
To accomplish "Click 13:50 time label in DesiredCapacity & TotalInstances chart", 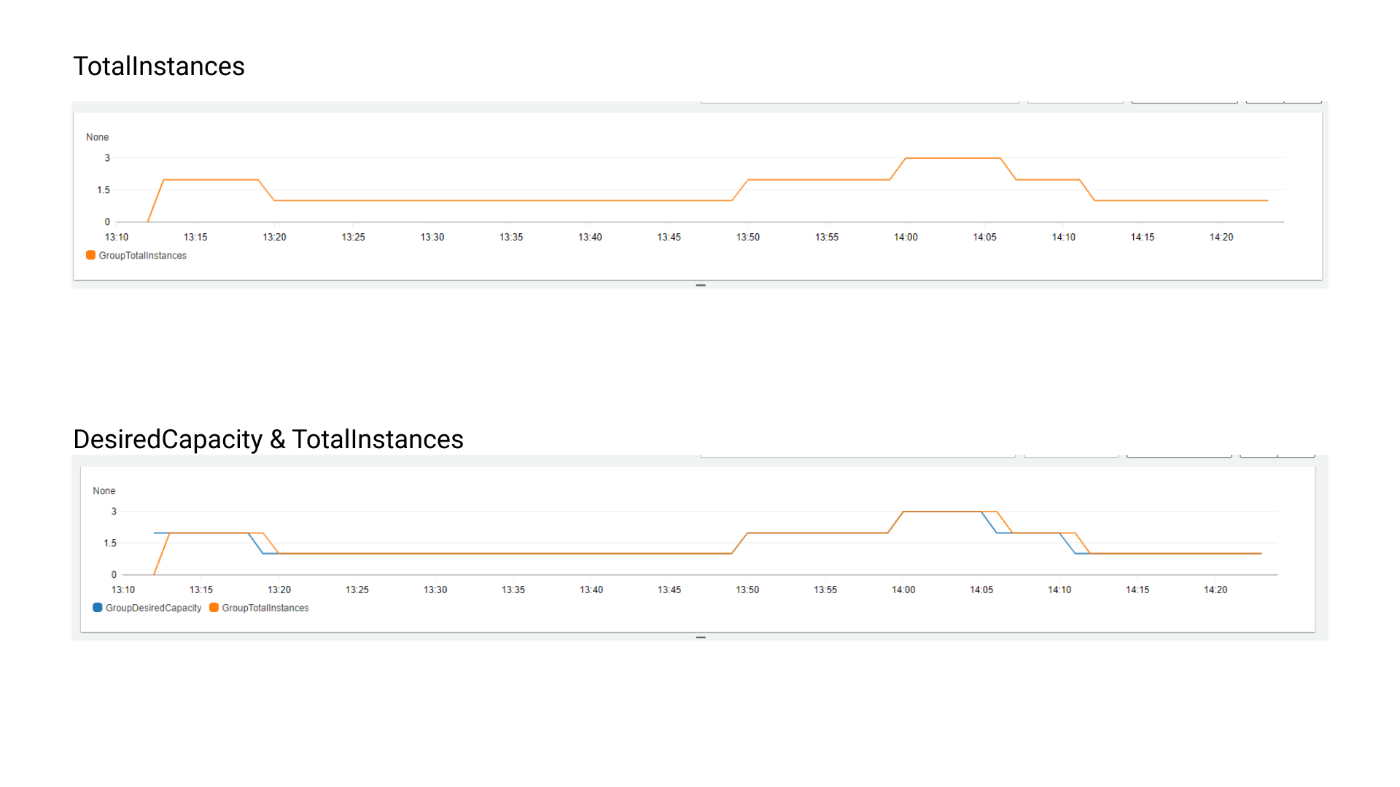I will pos(747,590).
